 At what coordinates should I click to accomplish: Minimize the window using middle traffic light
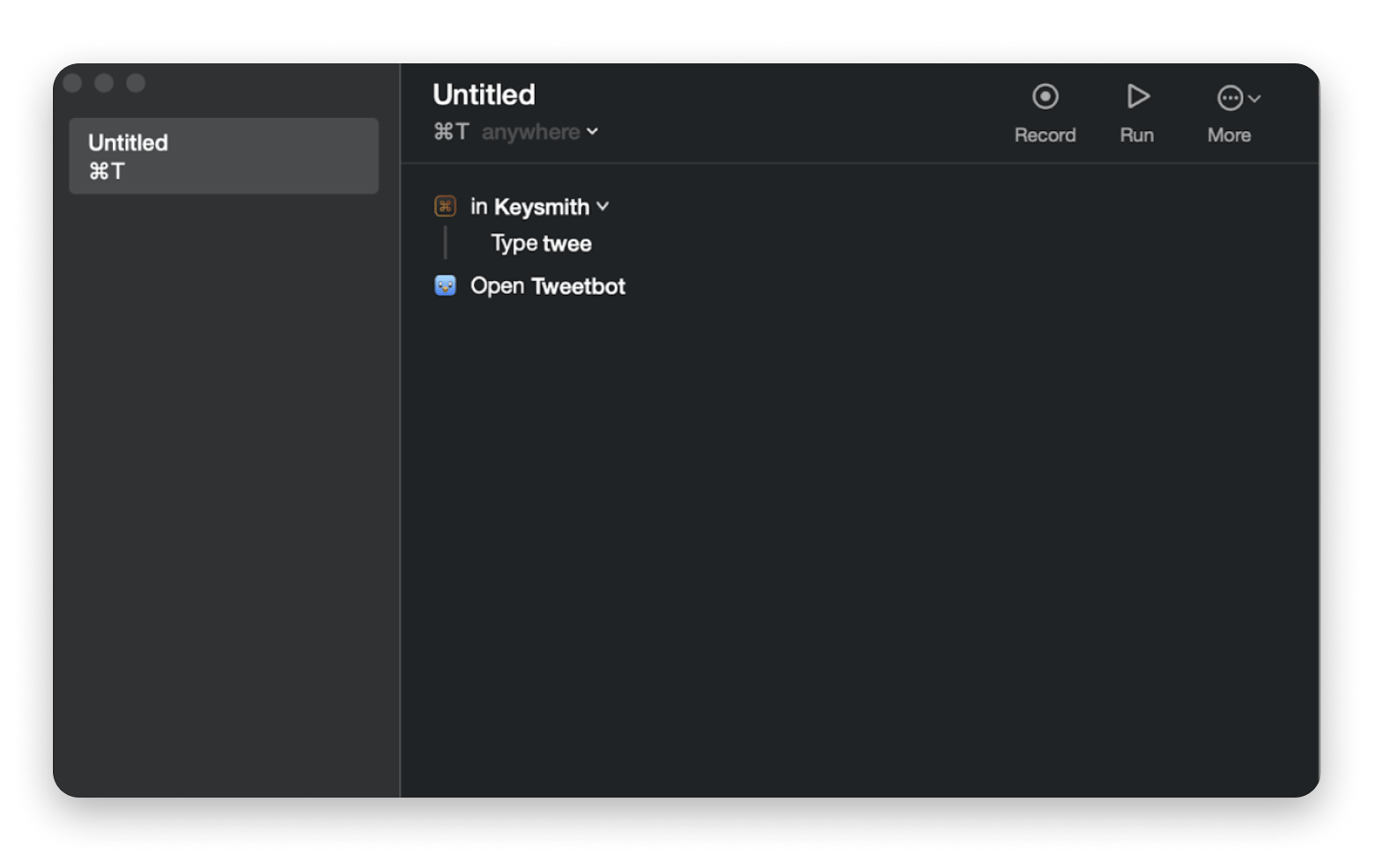click(104, 83)
